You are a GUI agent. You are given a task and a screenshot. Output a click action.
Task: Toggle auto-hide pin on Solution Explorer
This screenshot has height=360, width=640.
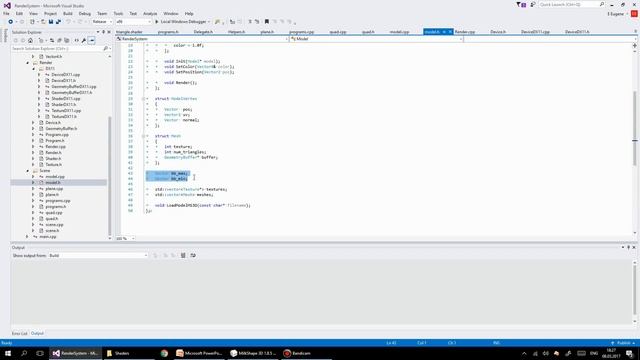click(103, 32)
